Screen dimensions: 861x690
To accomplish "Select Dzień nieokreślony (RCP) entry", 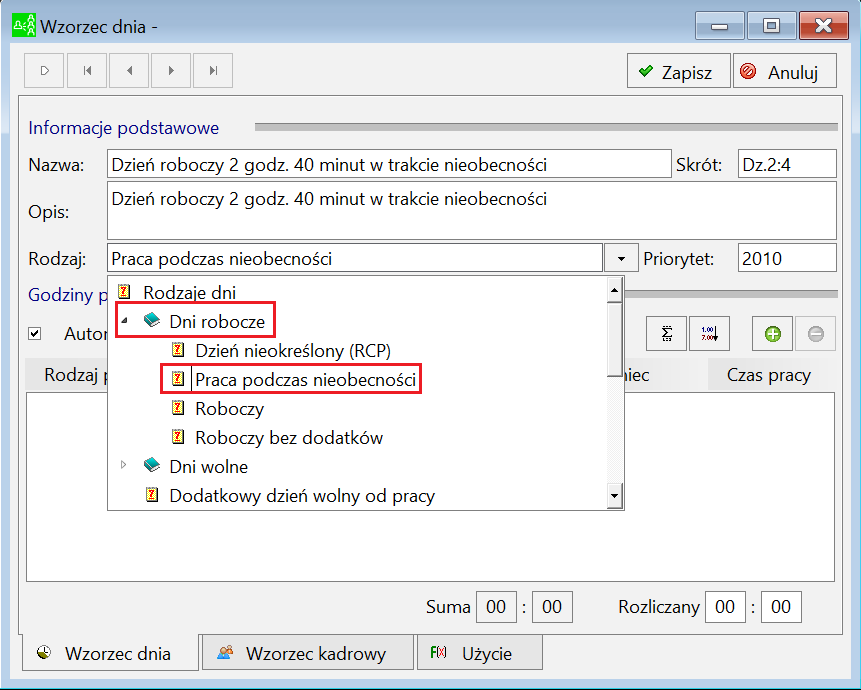I will pyautogui.click(x=293, y=350).
